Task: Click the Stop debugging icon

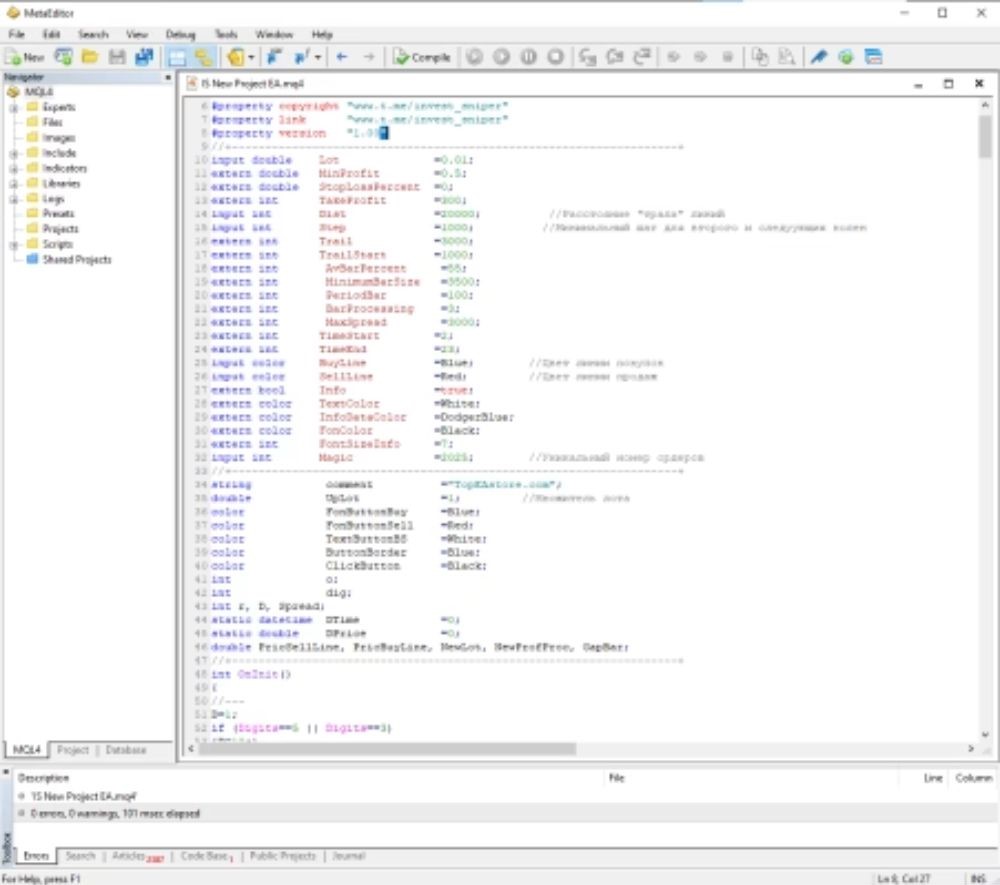Action: click(x=555, y=58)
